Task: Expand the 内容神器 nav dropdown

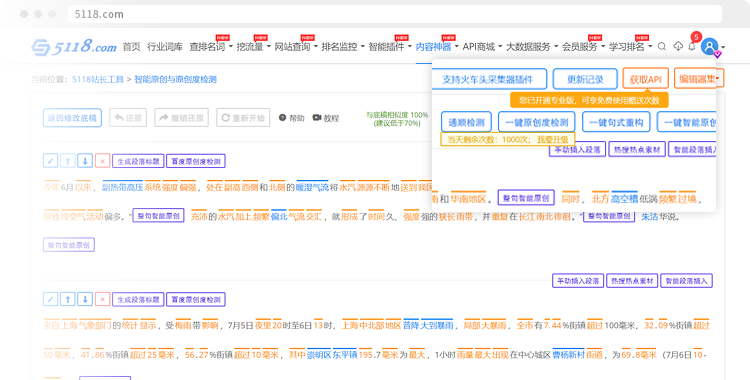Action: tap(456, 47)
